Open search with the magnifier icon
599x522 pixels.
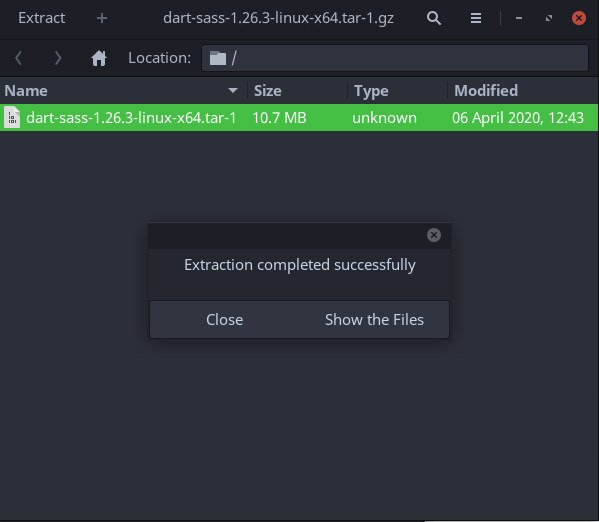pos(434,18)
